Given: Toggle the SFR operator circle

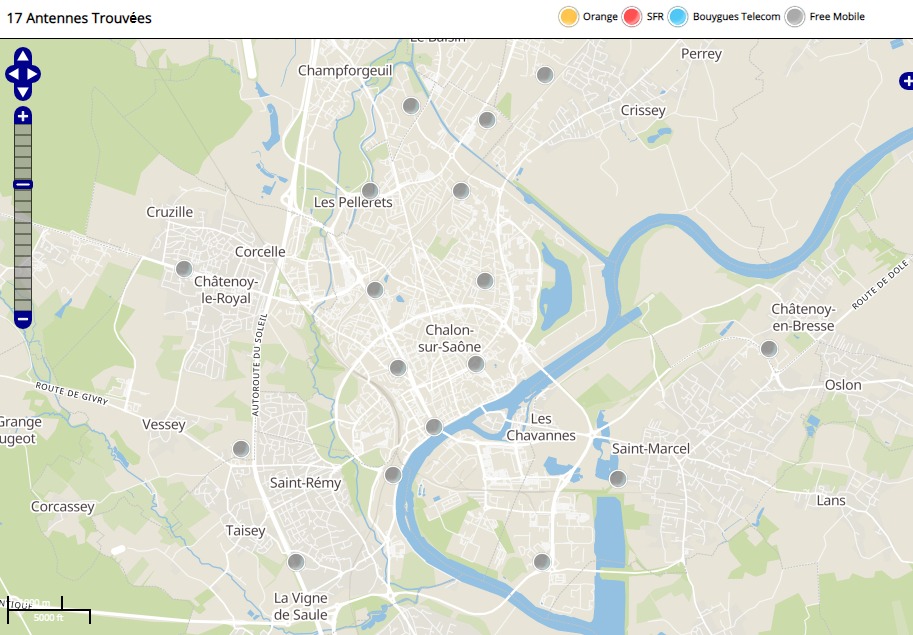Looking at the screenshot, I should 632,17.
